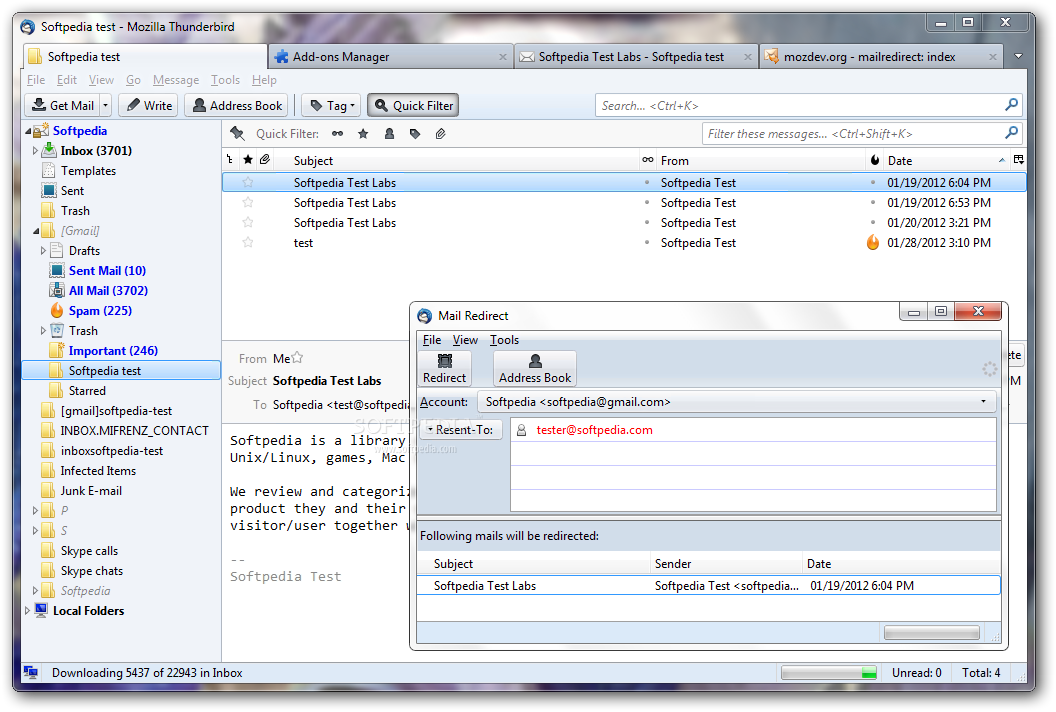Open the main Address Book toolbar button
Image resolution: width=1056 pixels, height=712 pixels.
click(236, 106)
